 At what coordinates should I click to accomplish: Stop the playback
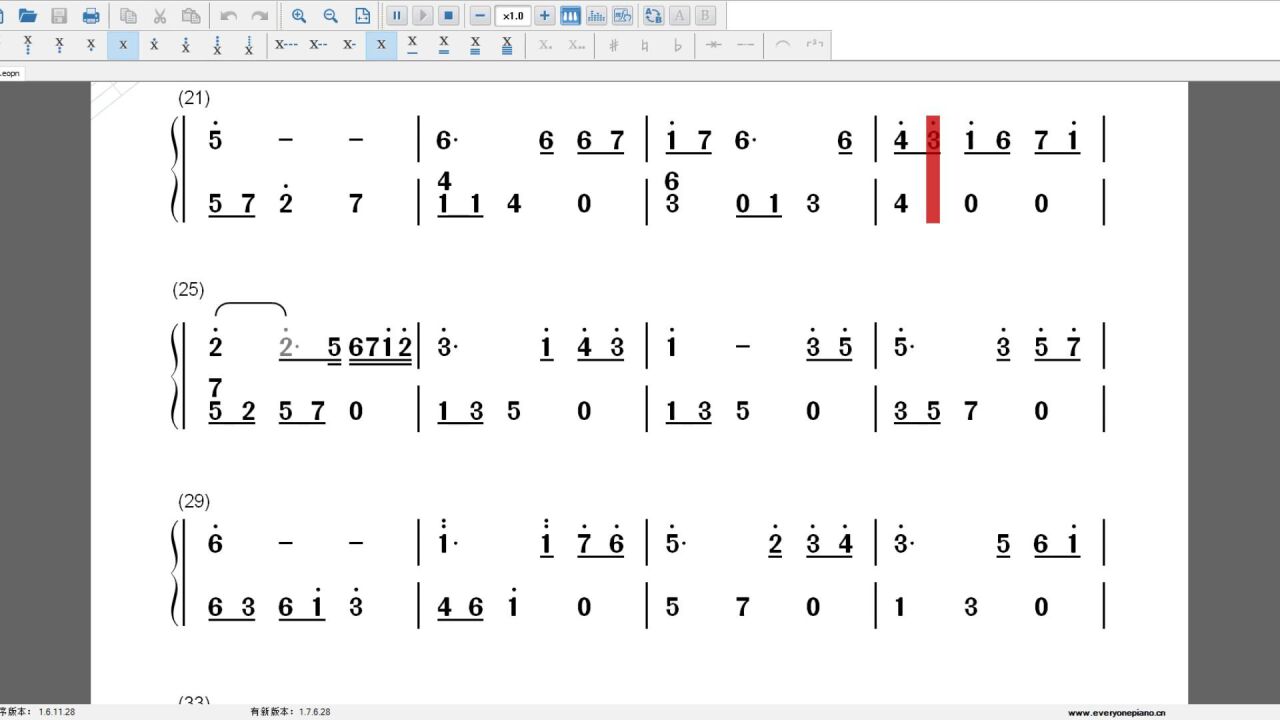449,15
